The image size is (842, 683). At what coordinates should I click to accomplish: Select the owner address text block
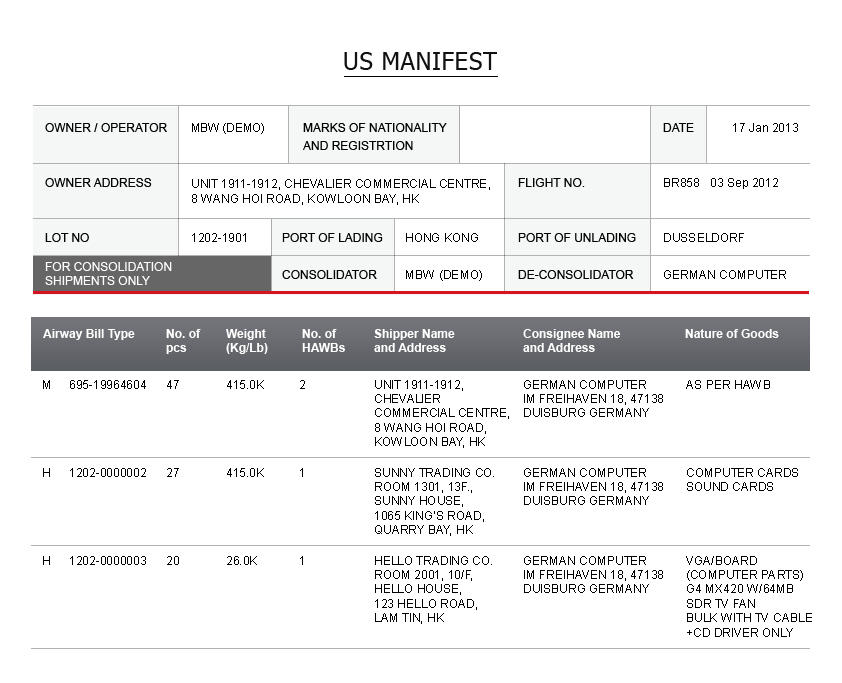point(340,191)
